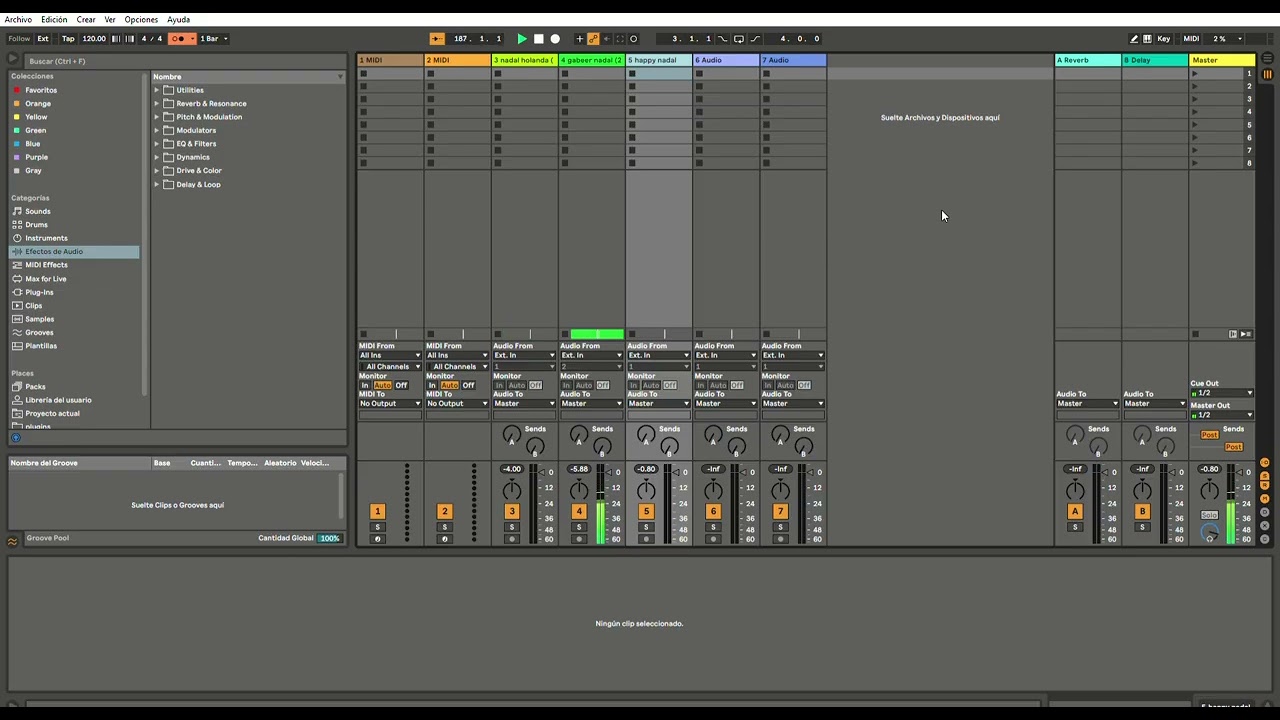
Task: Expand the Delay & Loop folder
Action: (157, 185)
